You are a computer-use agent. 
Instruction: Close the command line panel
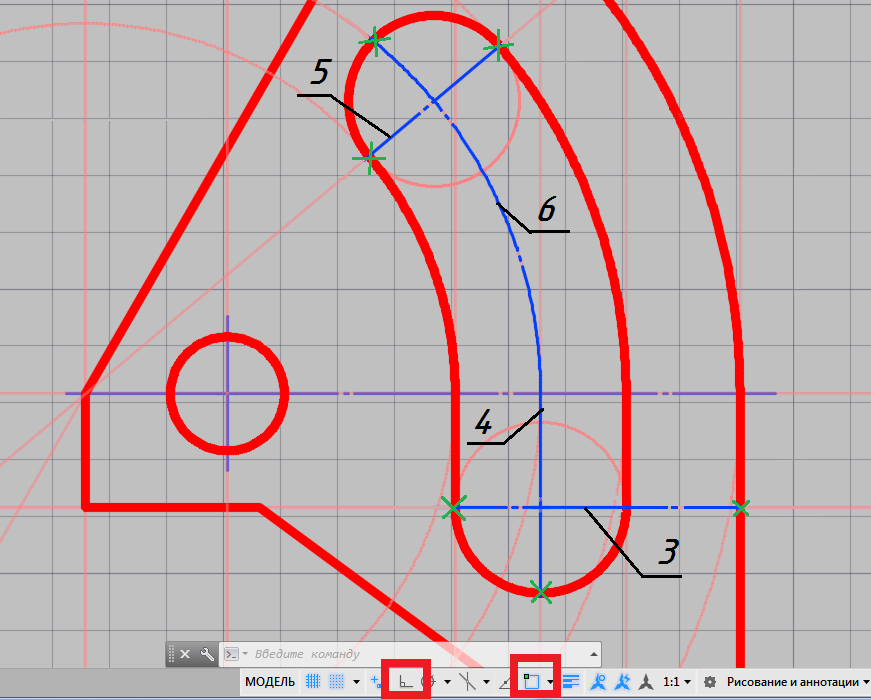185,654
